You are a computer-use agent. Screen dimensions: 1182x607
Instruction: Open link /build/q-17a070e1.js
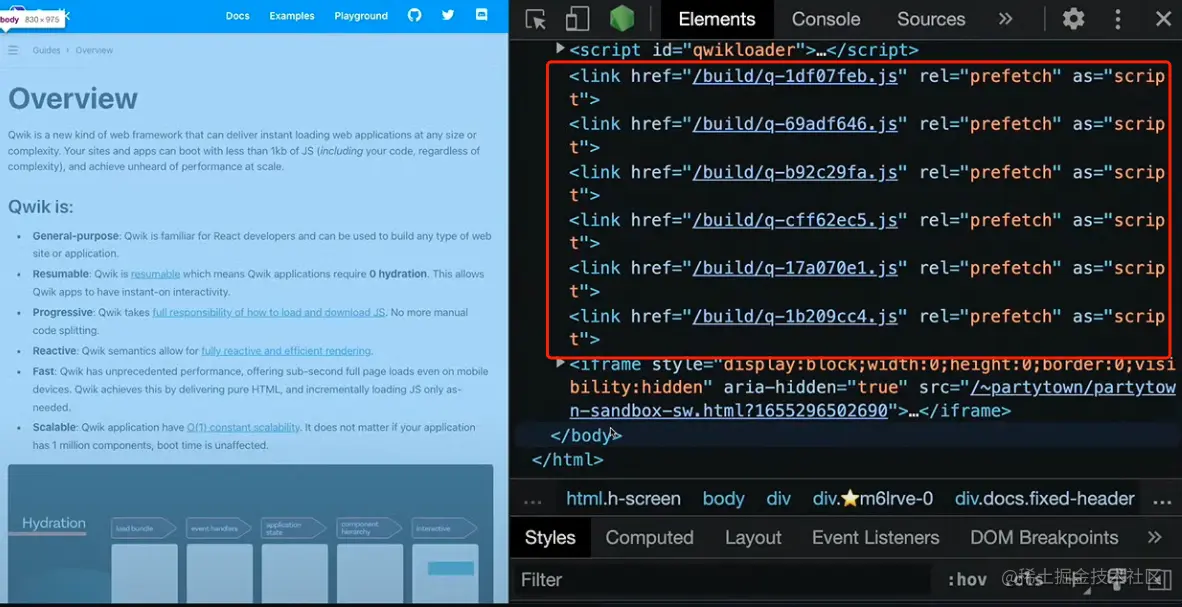tap(795, 268)
